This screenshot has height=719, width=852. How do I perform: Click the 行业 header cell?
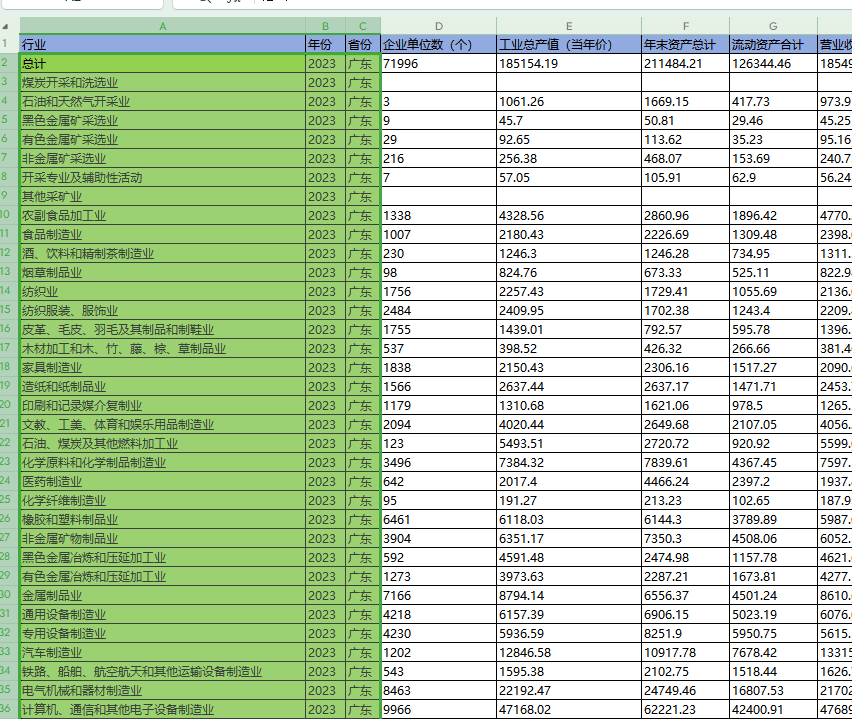pos(162,45)
